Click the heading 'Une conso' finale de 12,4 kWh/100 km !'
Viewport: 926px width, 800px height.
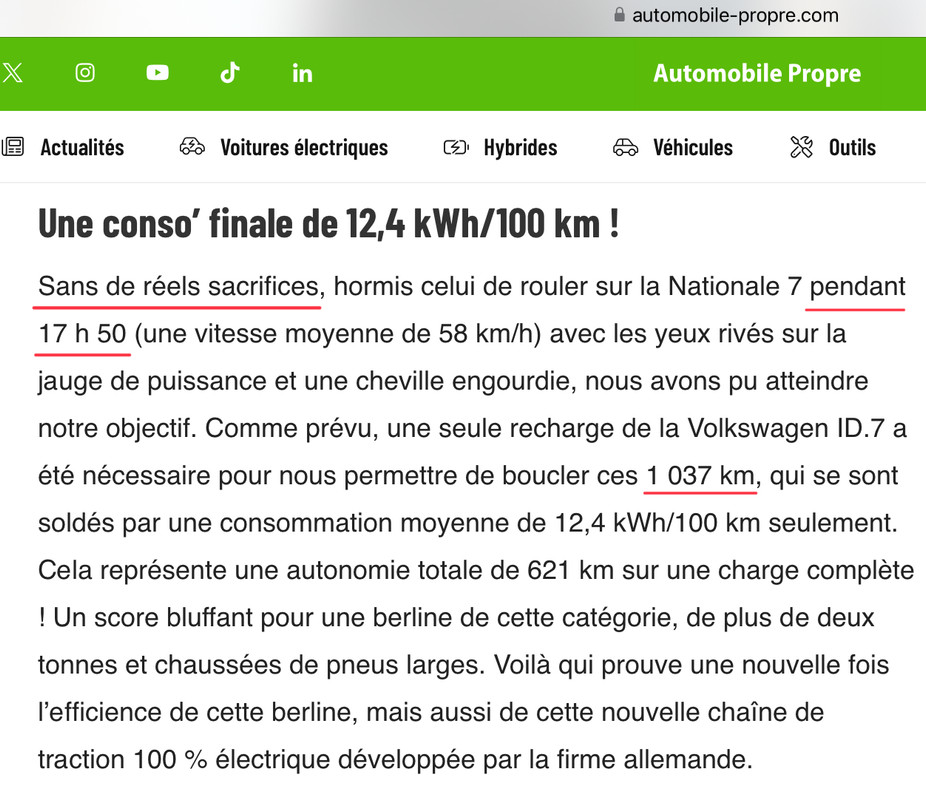(x=329, y=224)
